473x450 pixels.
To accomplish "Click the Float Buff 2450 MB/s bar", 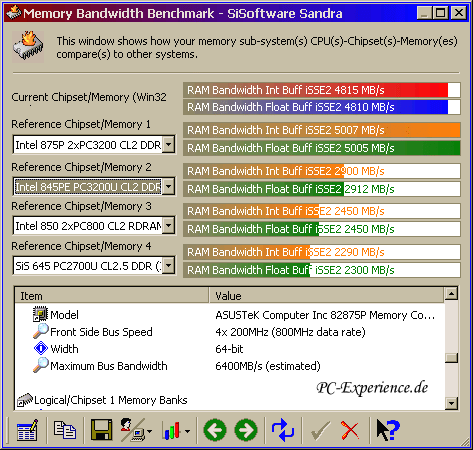I will [x=322, y=229].
